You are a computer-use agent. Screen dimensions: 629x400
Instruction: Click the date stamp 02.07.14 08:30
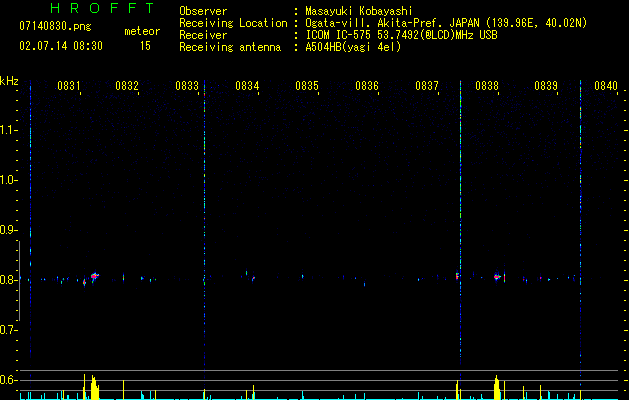tap(61, 46)
